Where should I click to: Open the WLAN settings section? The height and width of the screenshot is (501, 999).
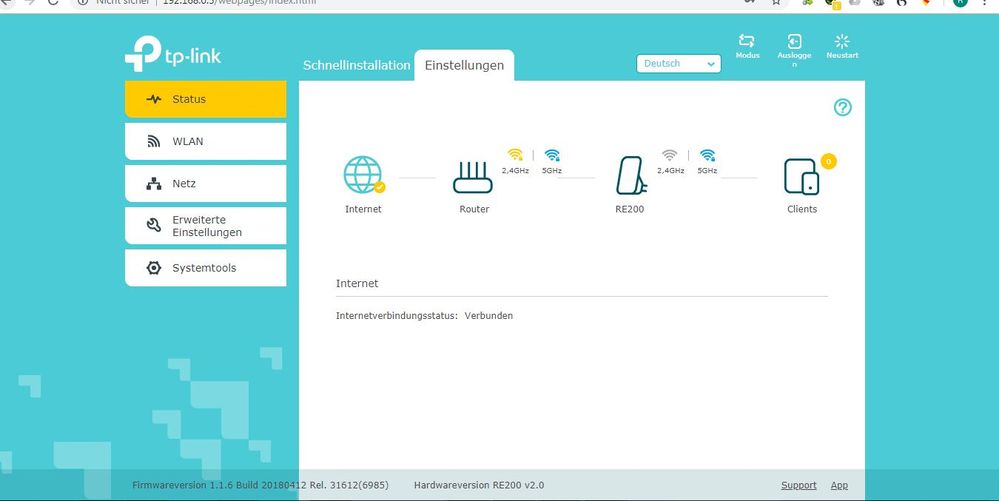click(x=205, y=142)
